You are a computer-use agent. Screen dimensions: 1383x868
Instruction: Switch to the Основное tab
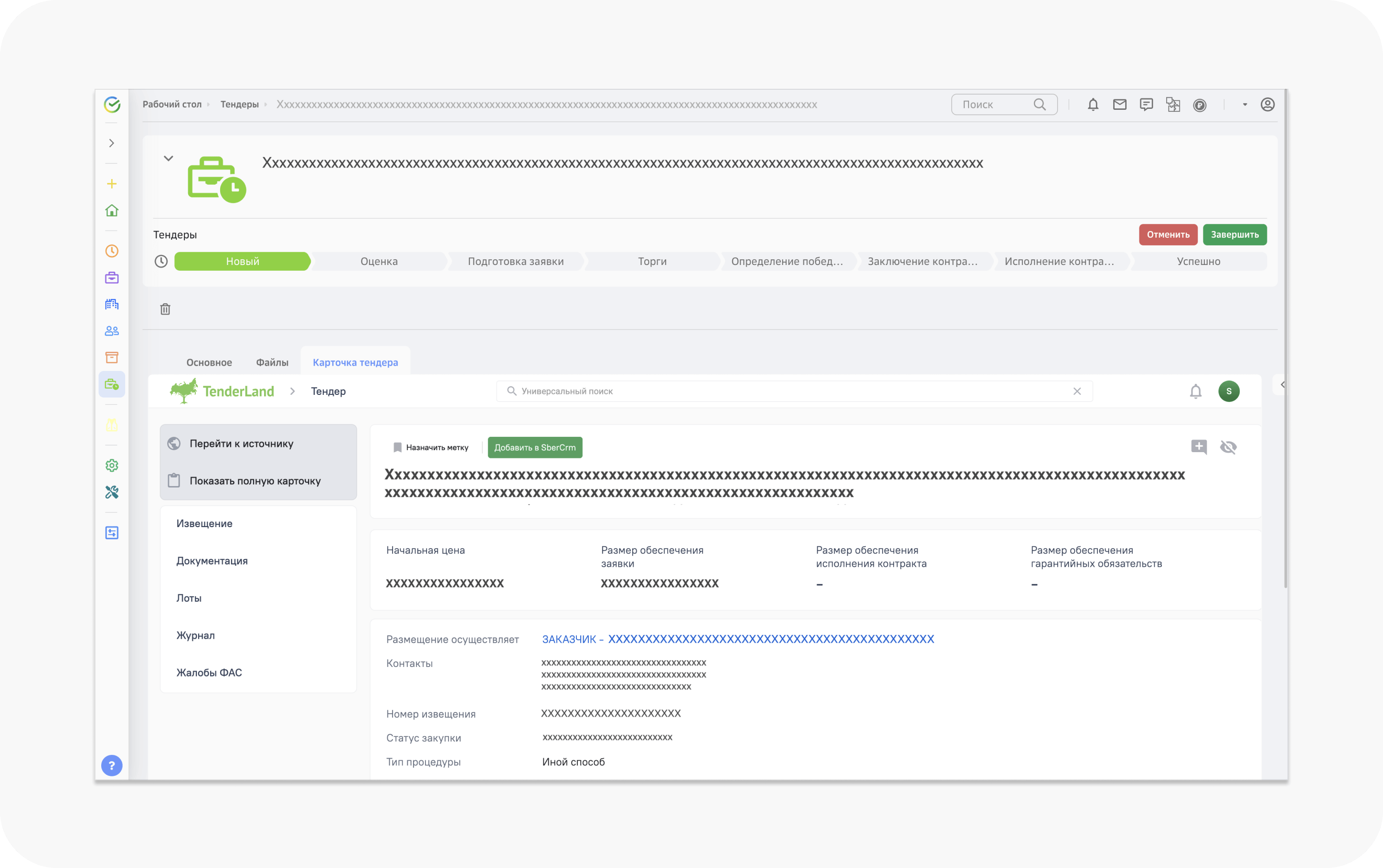209,362
